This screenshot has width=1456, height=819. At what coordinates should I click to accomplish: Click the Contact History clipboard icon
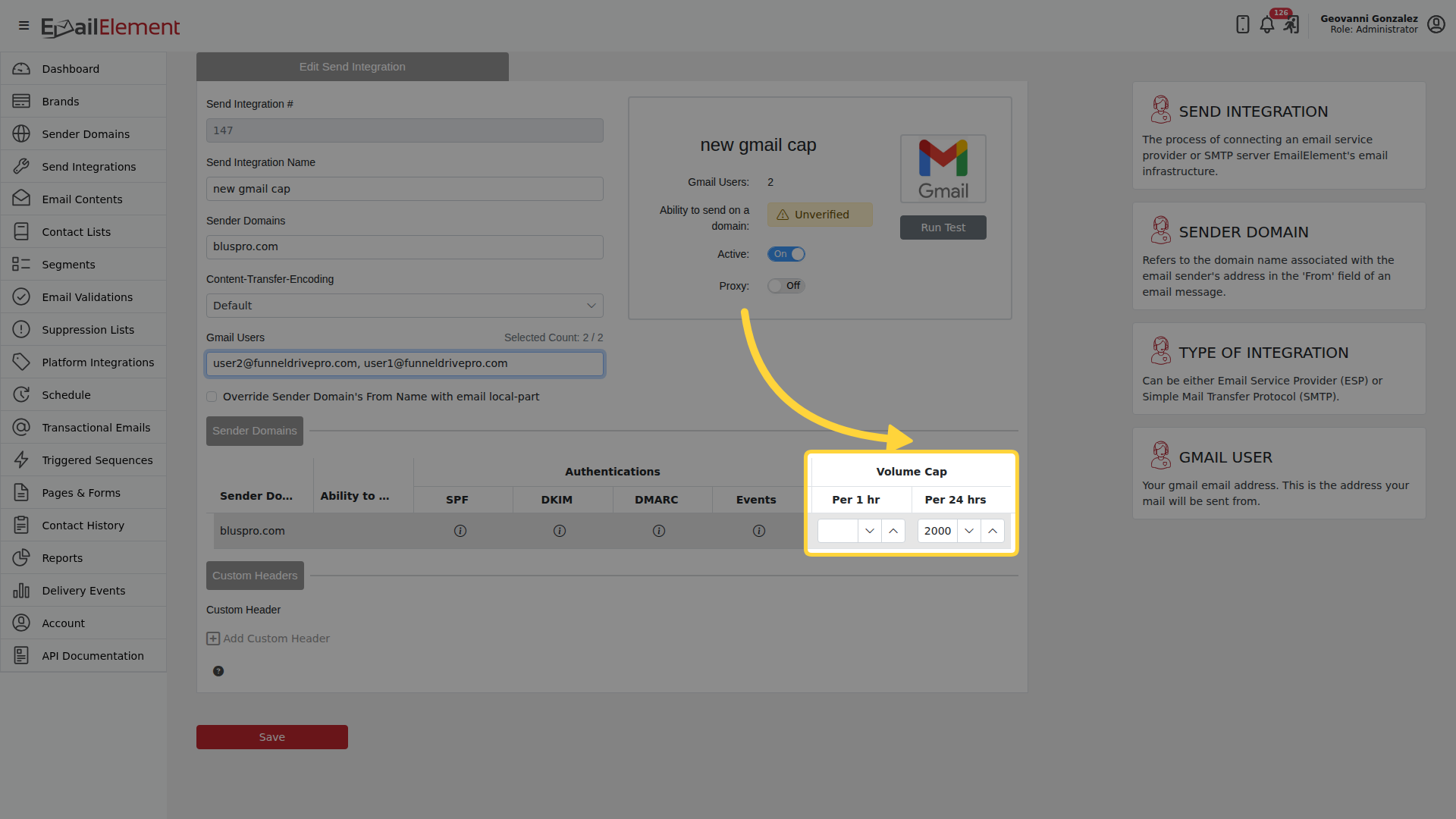[x=21, y=526]
